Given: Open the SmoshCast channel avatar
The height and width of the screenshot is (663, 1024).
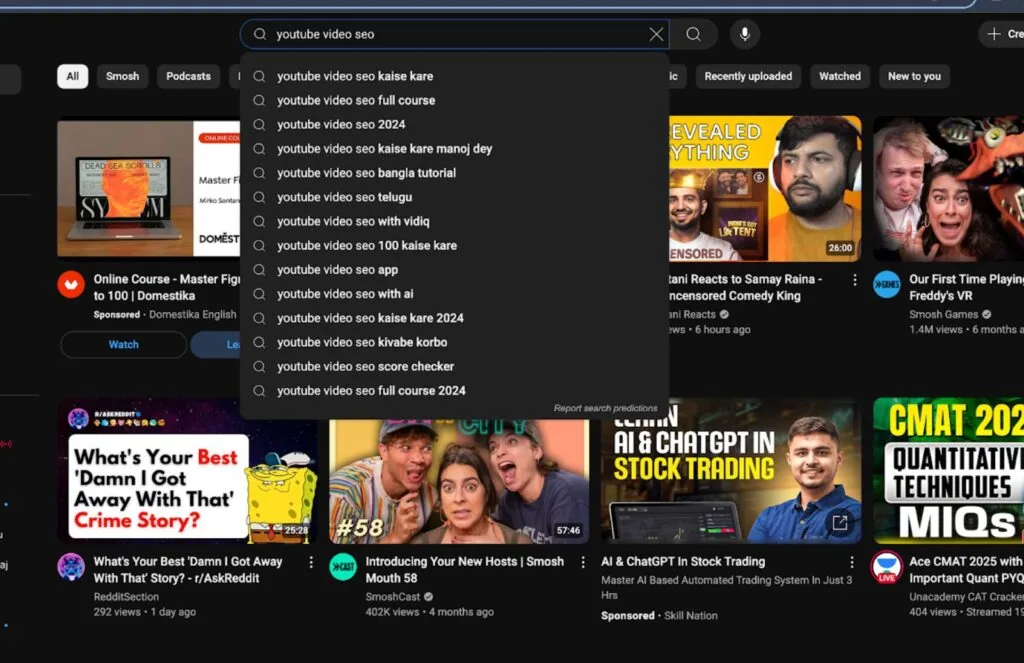Looking at the screenshot, I should 343,566.
